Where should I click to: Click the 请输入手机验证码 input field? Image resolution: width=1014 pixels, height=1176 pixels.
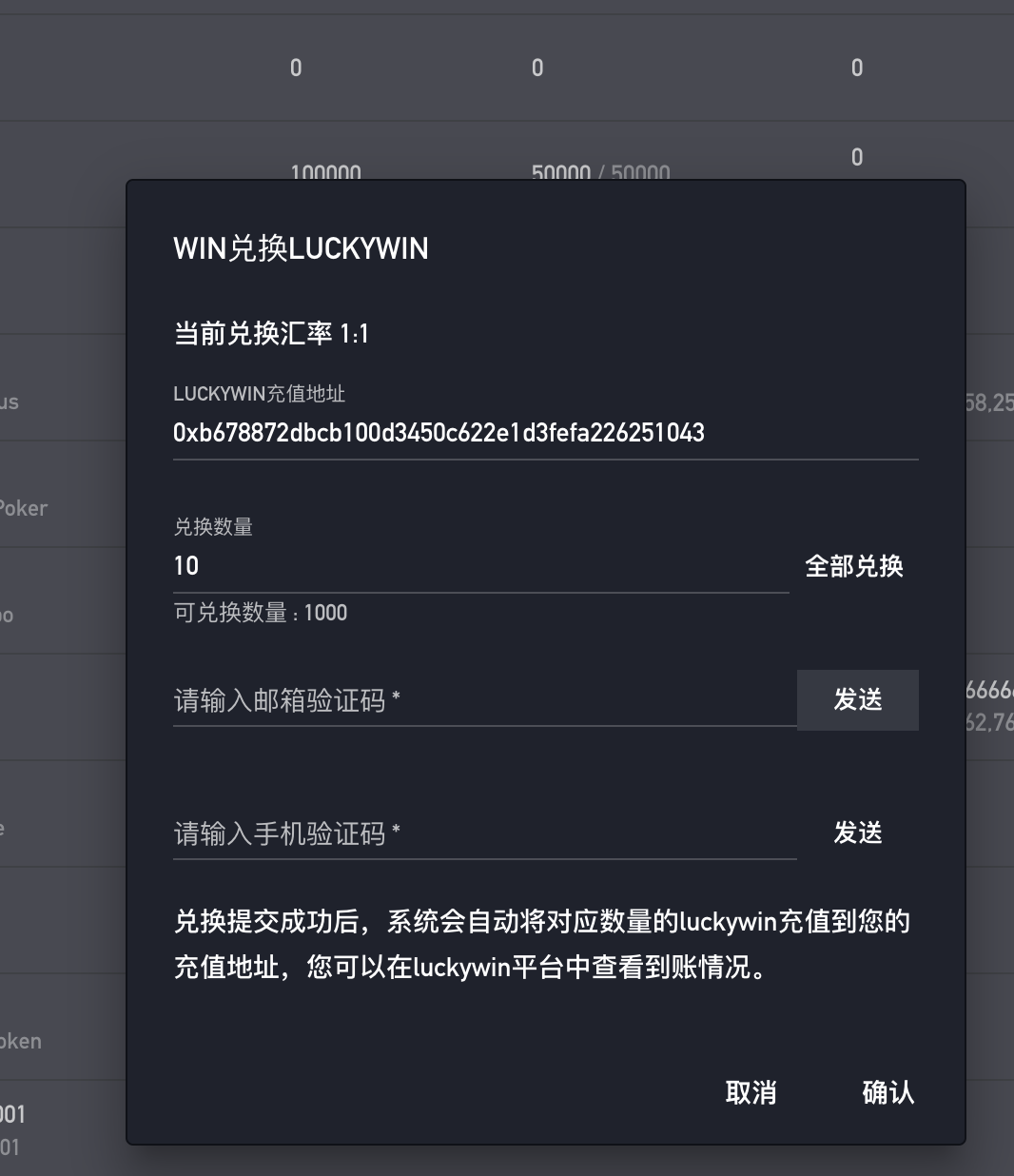coord(483,834)
